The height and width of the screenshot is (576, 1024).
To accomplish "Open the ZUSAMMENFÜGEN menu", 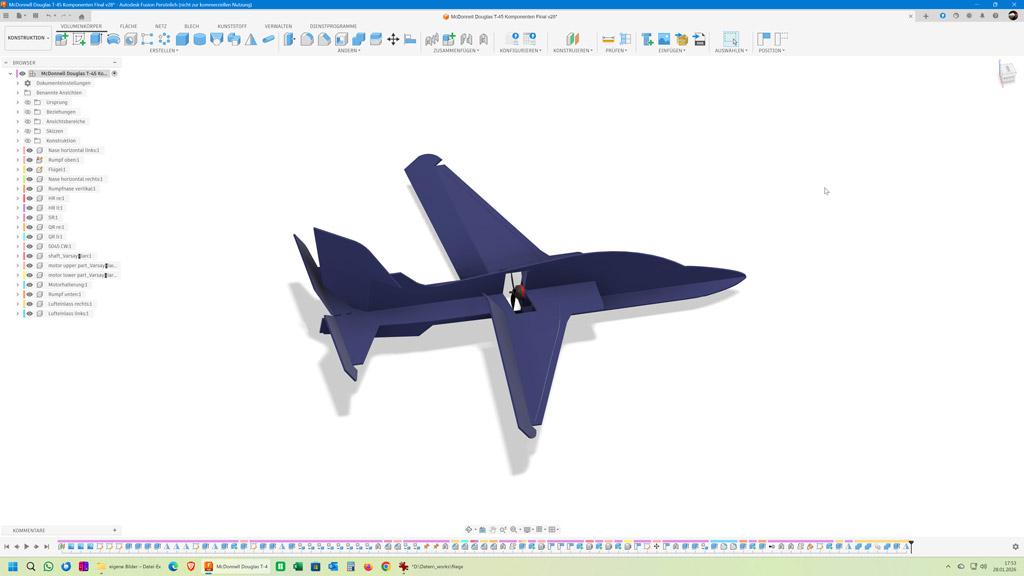I will click(456, 50).
